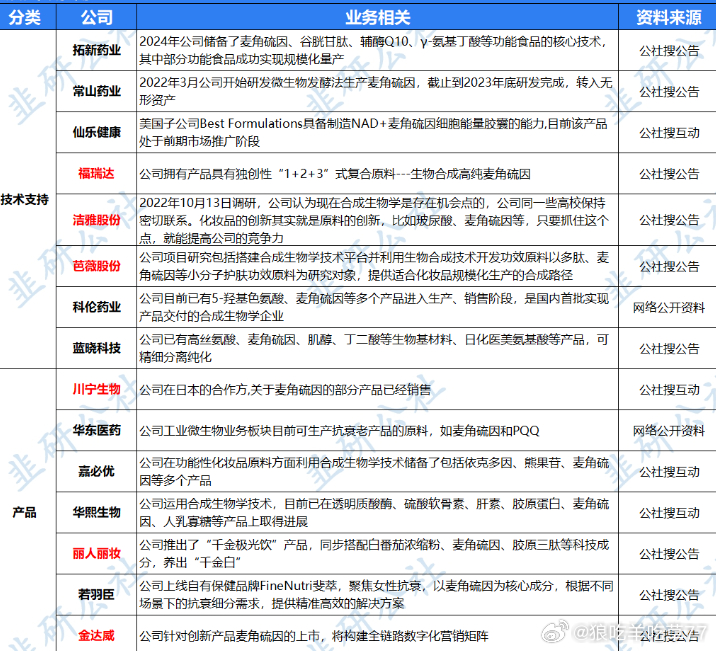
Task: Click red company name 川宁生物
Action: [96, 389]
